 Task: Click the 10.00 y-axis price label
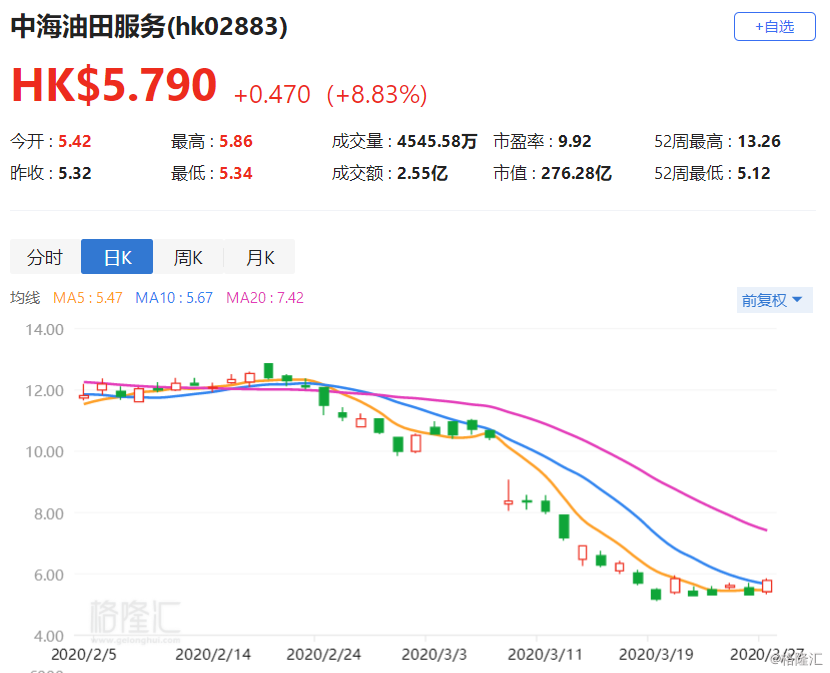44,452
